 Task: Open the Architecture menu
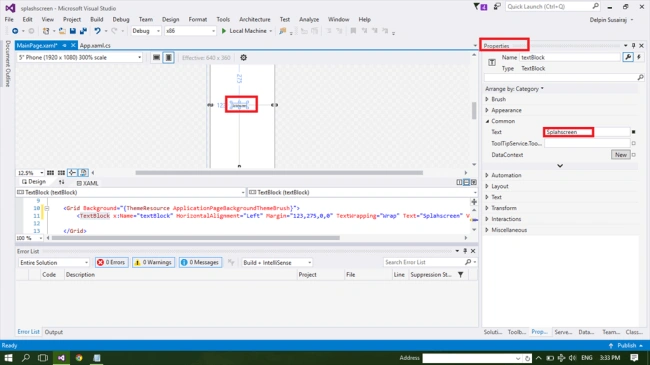tap(255, 19)
